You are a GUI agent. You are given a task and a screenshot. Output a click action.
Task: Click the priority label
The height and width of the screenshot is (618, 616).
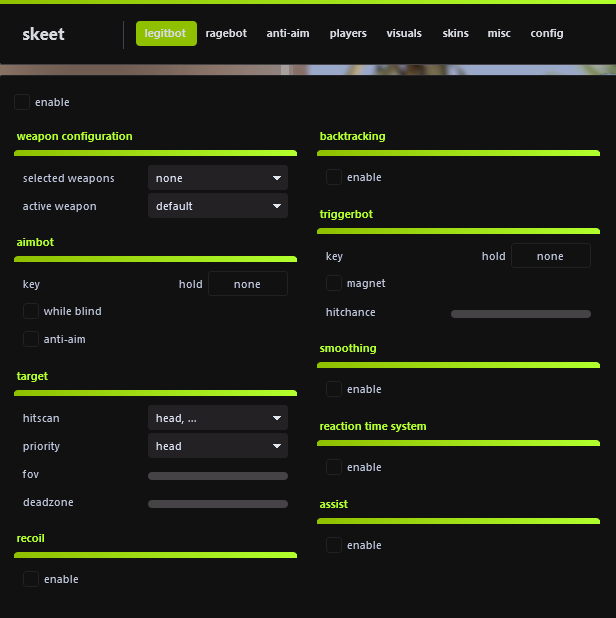pyautogui.click(x=41, y=446)
